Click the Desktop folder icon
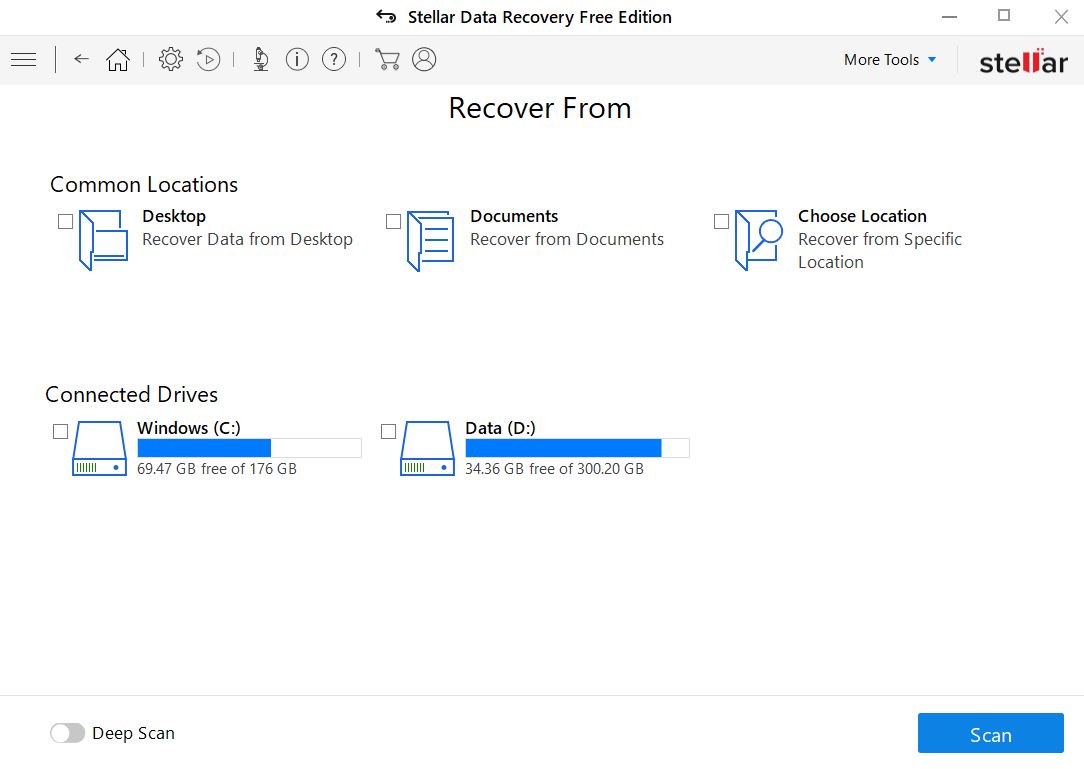Viewport: 1084px width, 769px height. point(104,240)
